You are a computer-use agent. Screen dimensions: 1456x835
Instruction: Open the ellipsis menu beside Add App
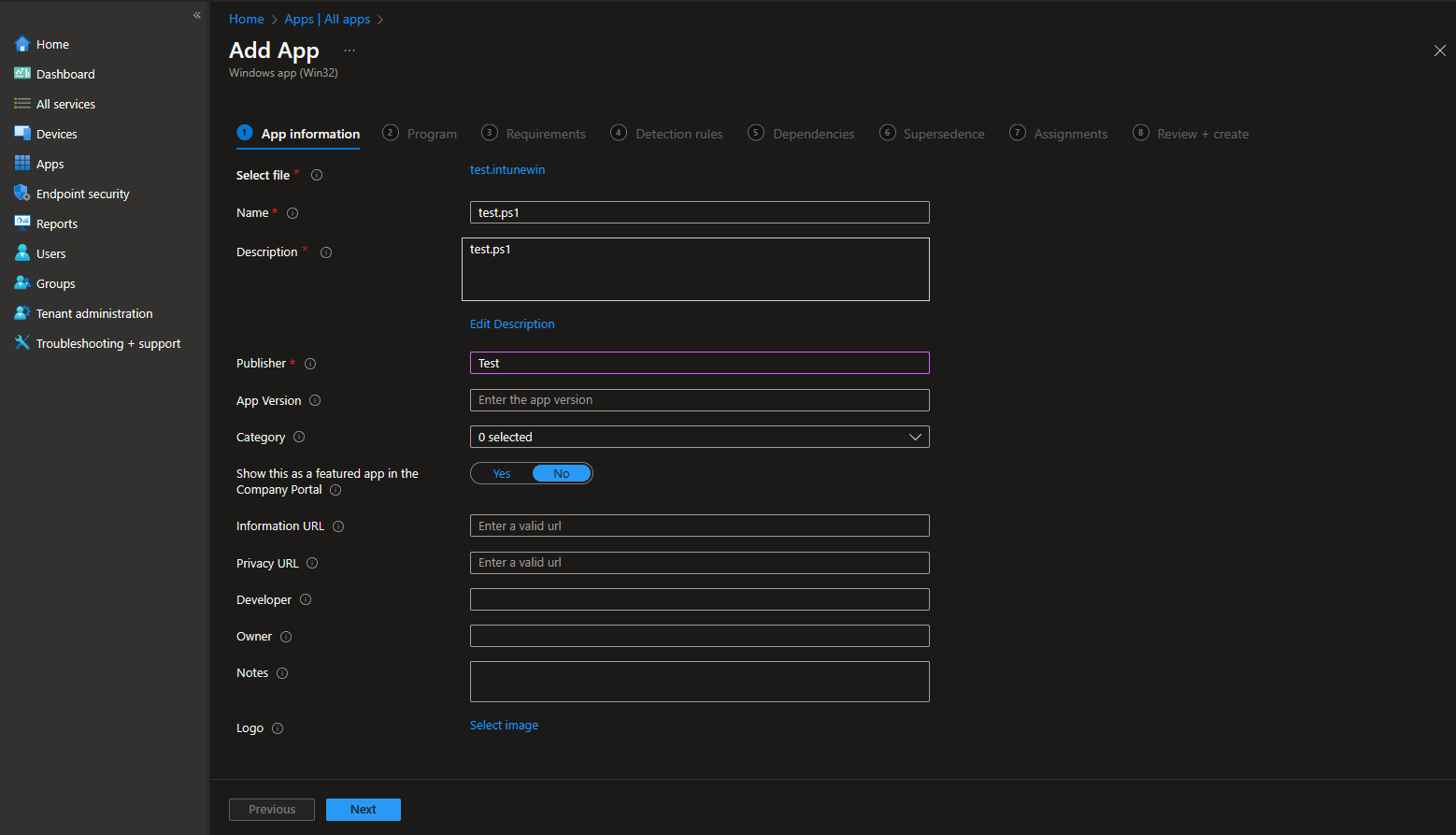(350, 50)
